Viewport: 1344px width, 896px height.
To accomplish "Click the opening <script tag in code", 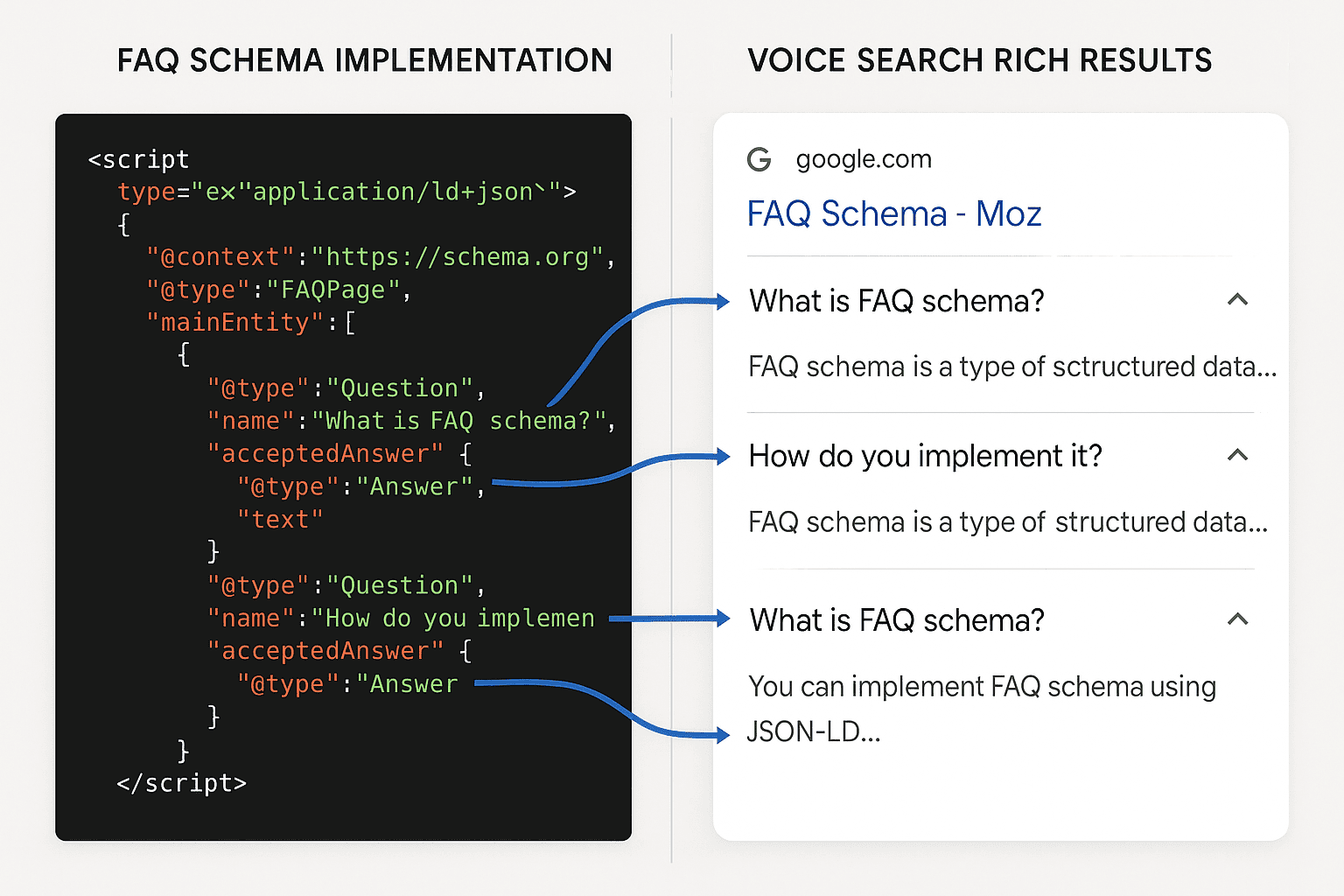I will tap(138, 159).
